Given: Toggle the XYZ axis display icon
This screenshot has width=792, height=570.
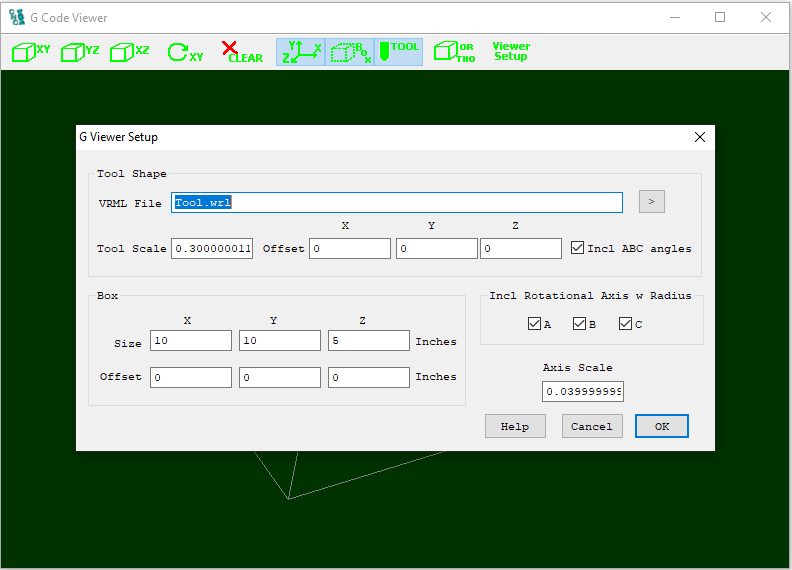Looking at the screenshot, I should [301, 52].
